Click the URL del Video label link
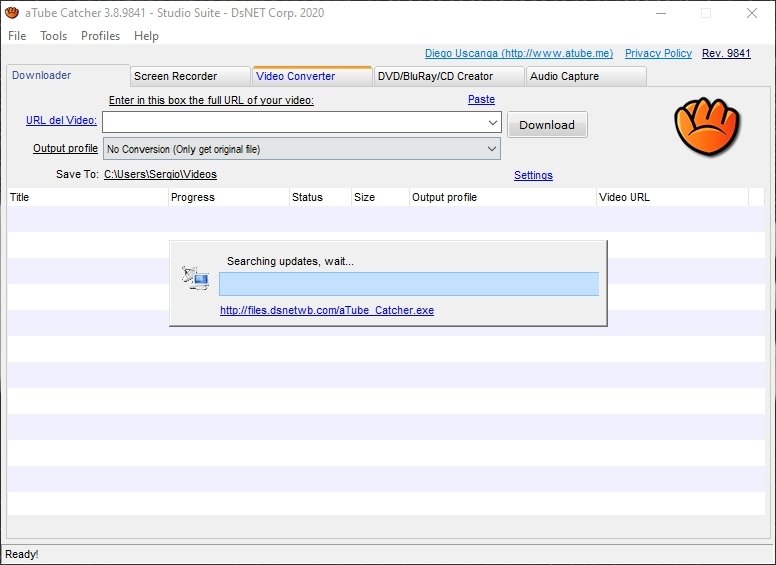The width and height of the screenshot is (776, 565). coord(61,120)
